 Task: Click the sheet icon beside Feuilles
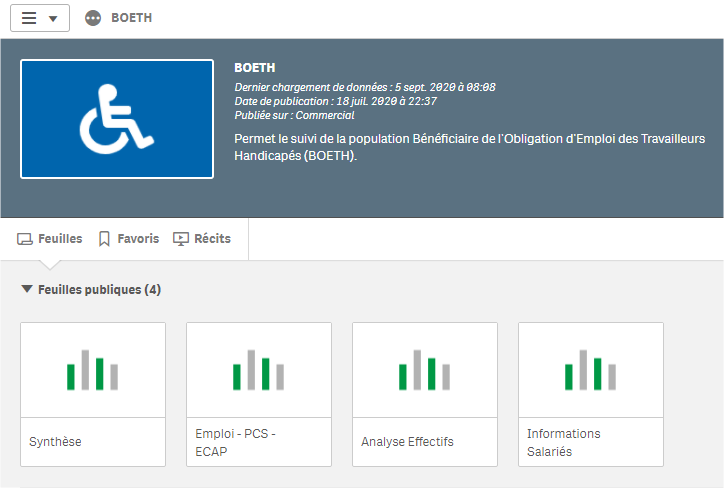click(25, 239)
